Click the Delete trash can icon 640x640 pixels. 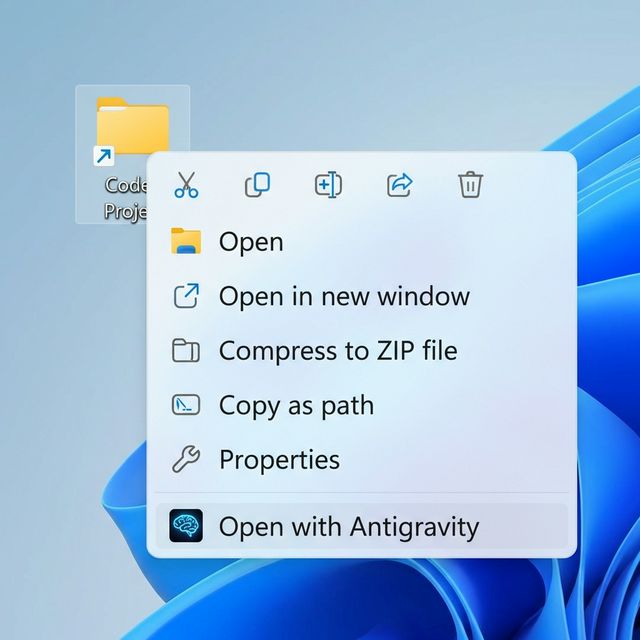tap(470, 185)
